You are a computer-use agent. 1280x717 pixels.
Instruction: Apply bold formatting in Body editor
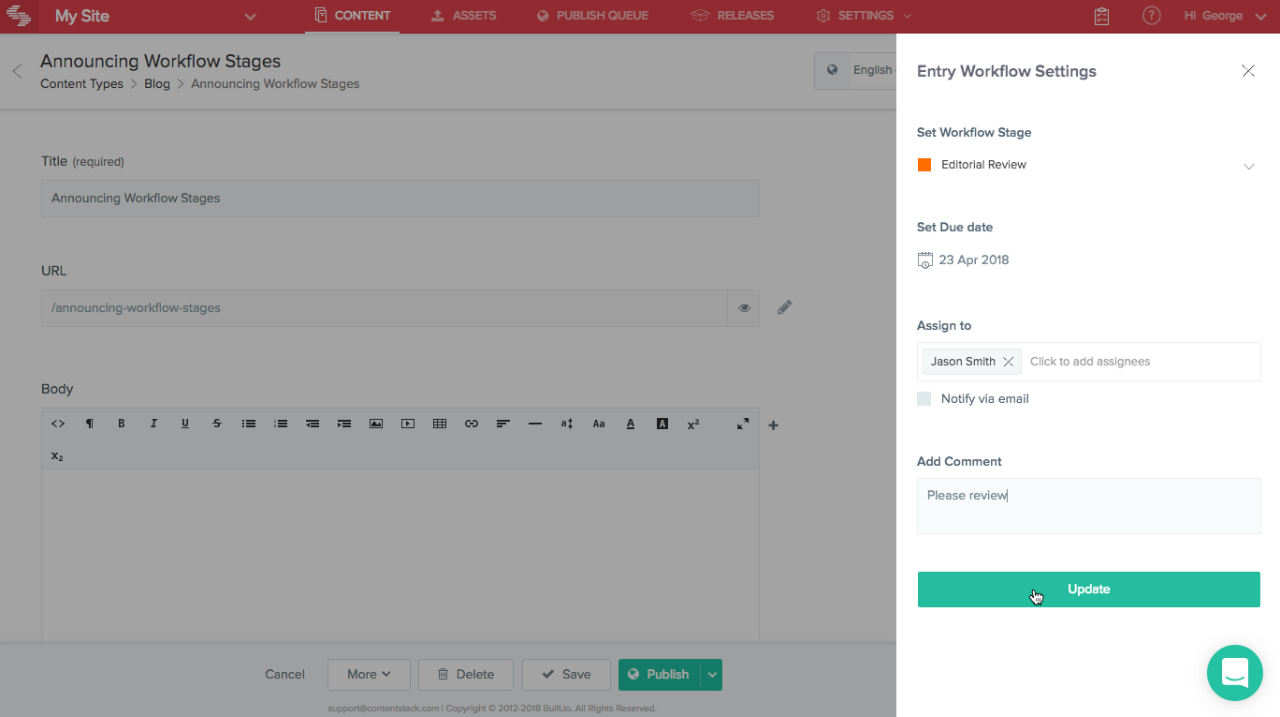click(x=122, y=424)
